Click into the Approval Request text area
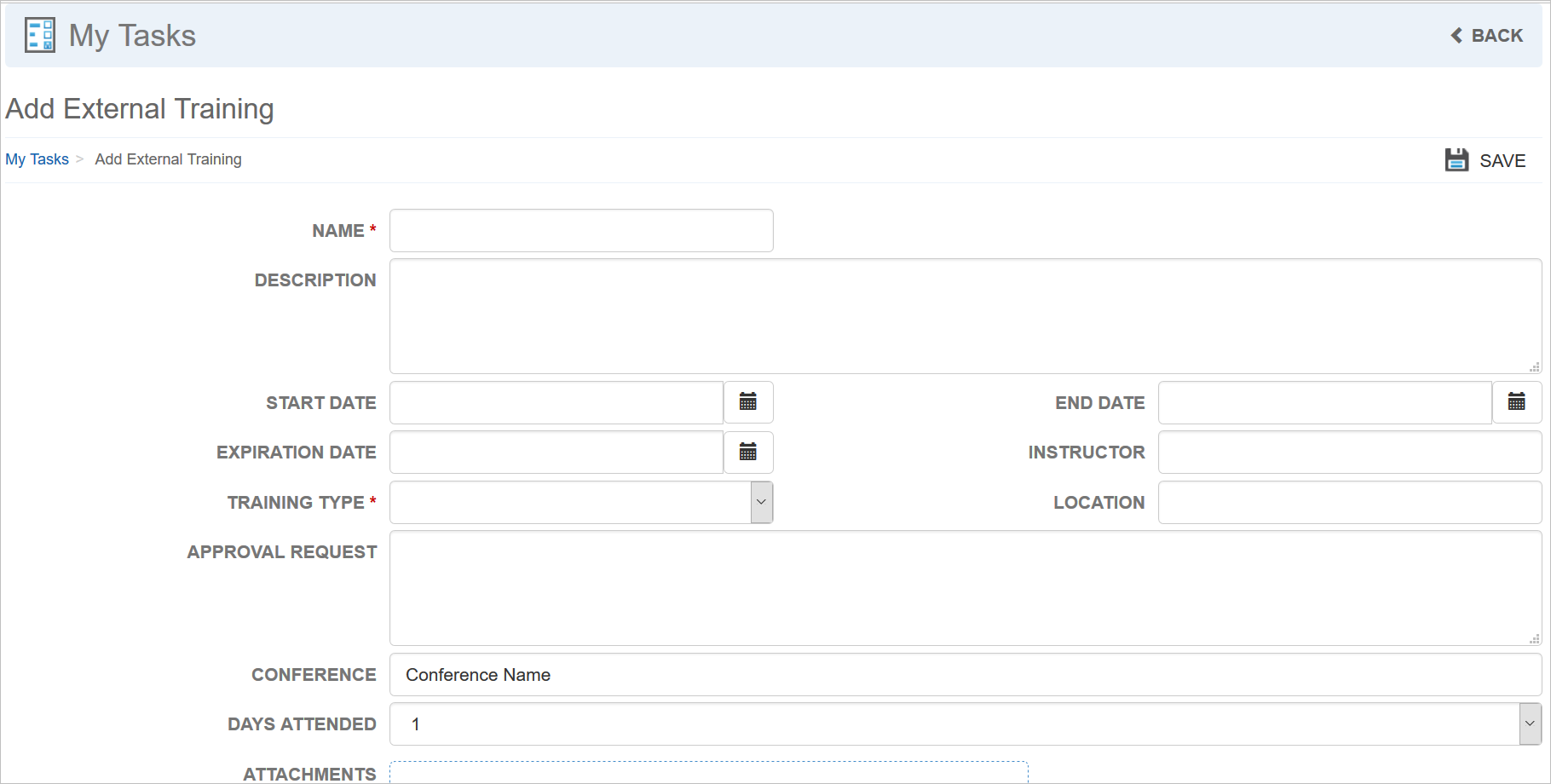Viewport: 1551px width, 784px height. click(x=965, y=588)
